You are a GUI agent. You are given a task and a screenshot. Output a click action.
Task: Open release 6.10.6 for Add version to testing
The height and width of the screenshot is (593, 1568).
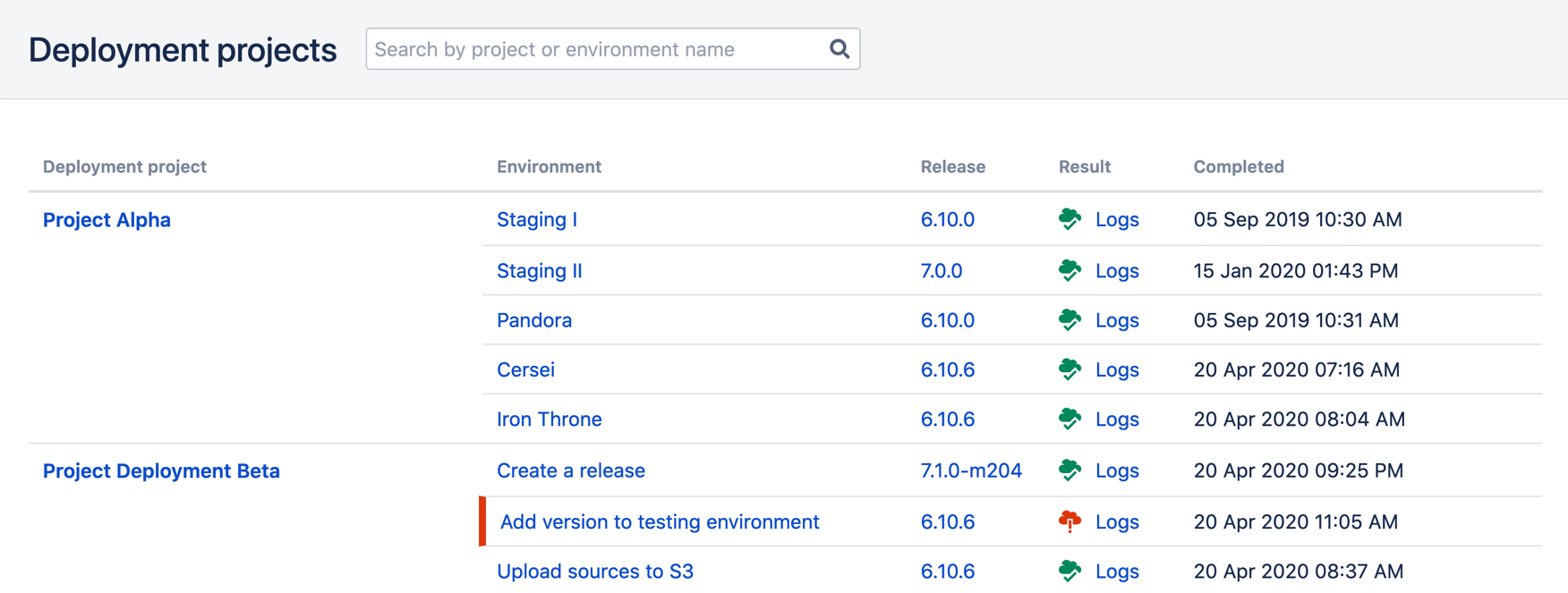(948, 521)
